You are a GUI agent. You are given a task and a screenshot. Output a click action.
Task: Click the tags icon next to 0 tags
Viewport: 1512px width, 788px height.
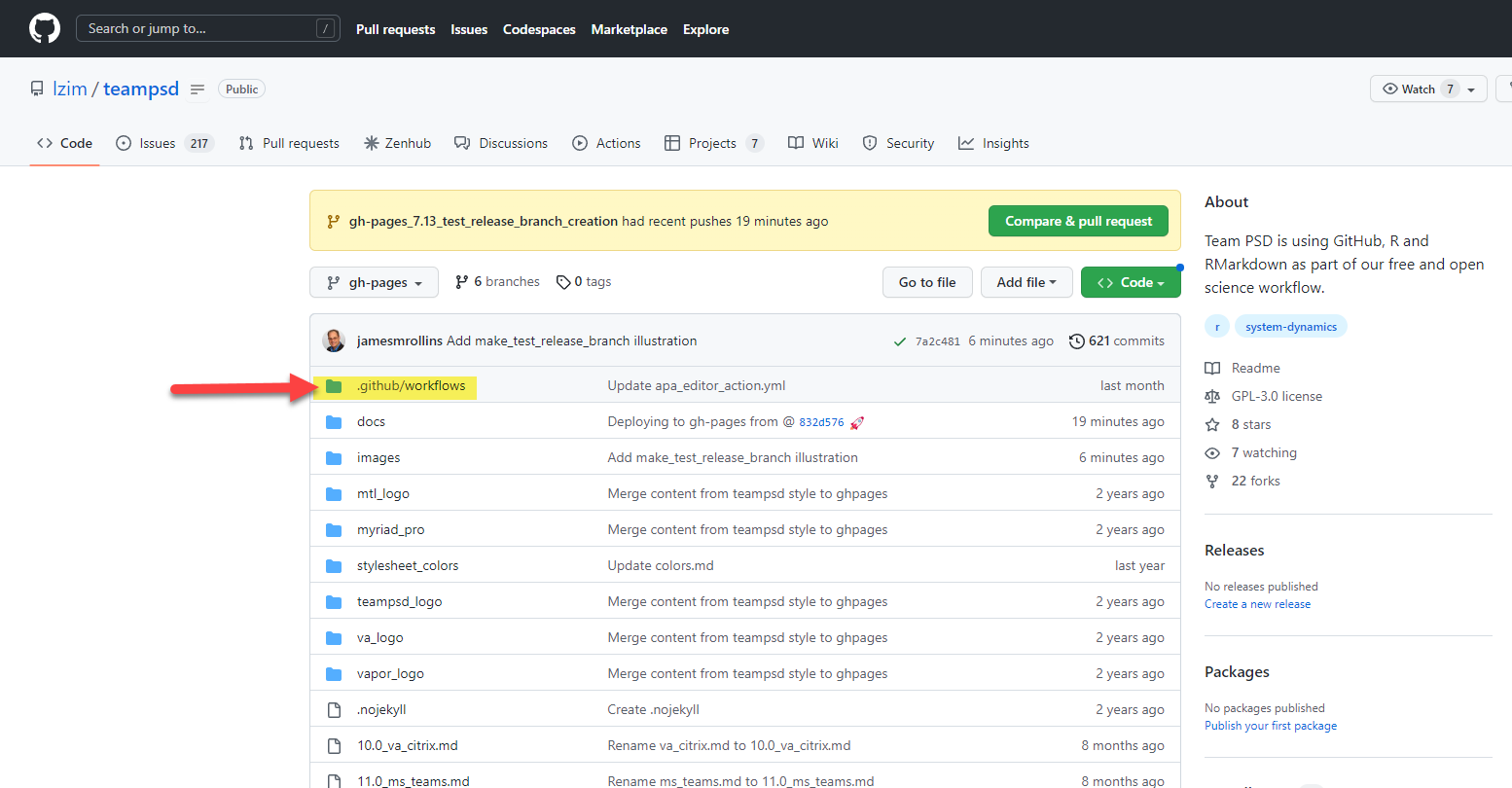pos(563,282)
